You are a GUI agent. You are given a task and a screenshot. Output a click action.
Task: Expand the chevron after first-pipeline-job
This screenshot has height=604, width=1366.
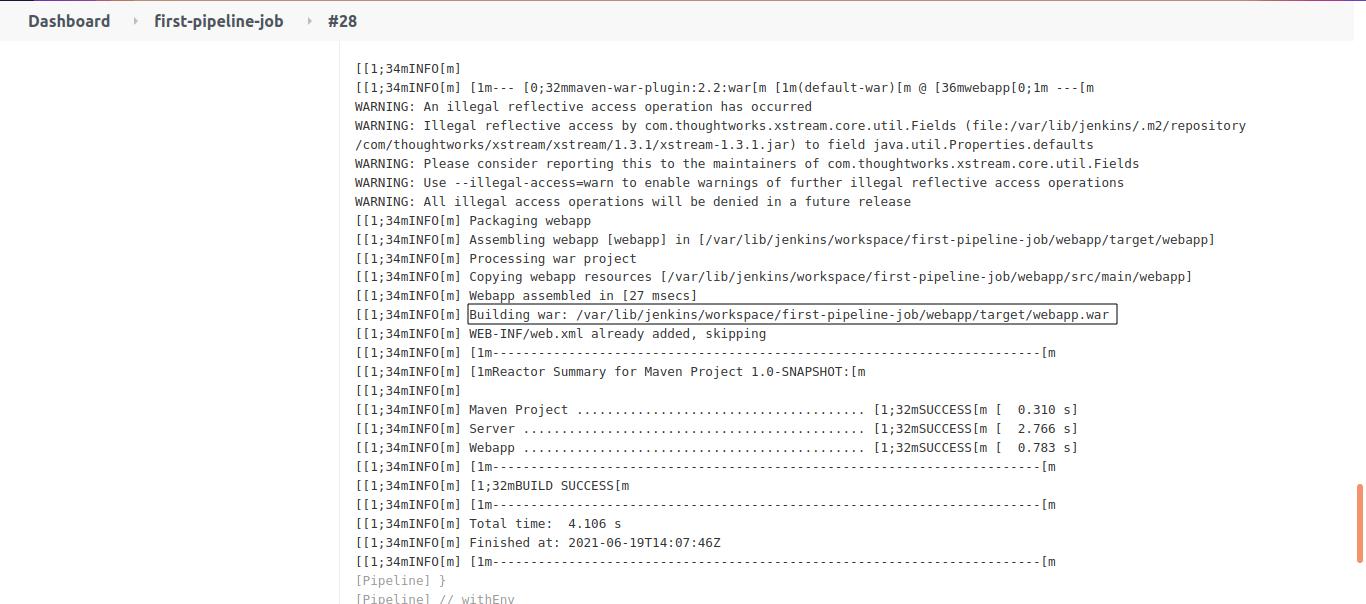[308, 21]
